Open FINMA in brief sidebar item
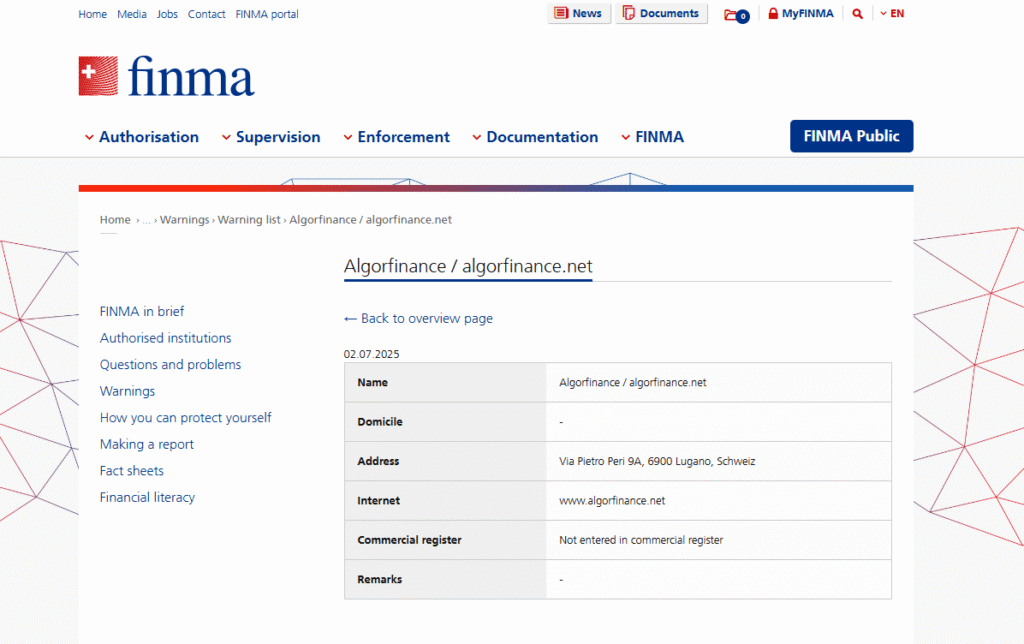Screen dimensions: 1024x644 [x=142, y=312]
